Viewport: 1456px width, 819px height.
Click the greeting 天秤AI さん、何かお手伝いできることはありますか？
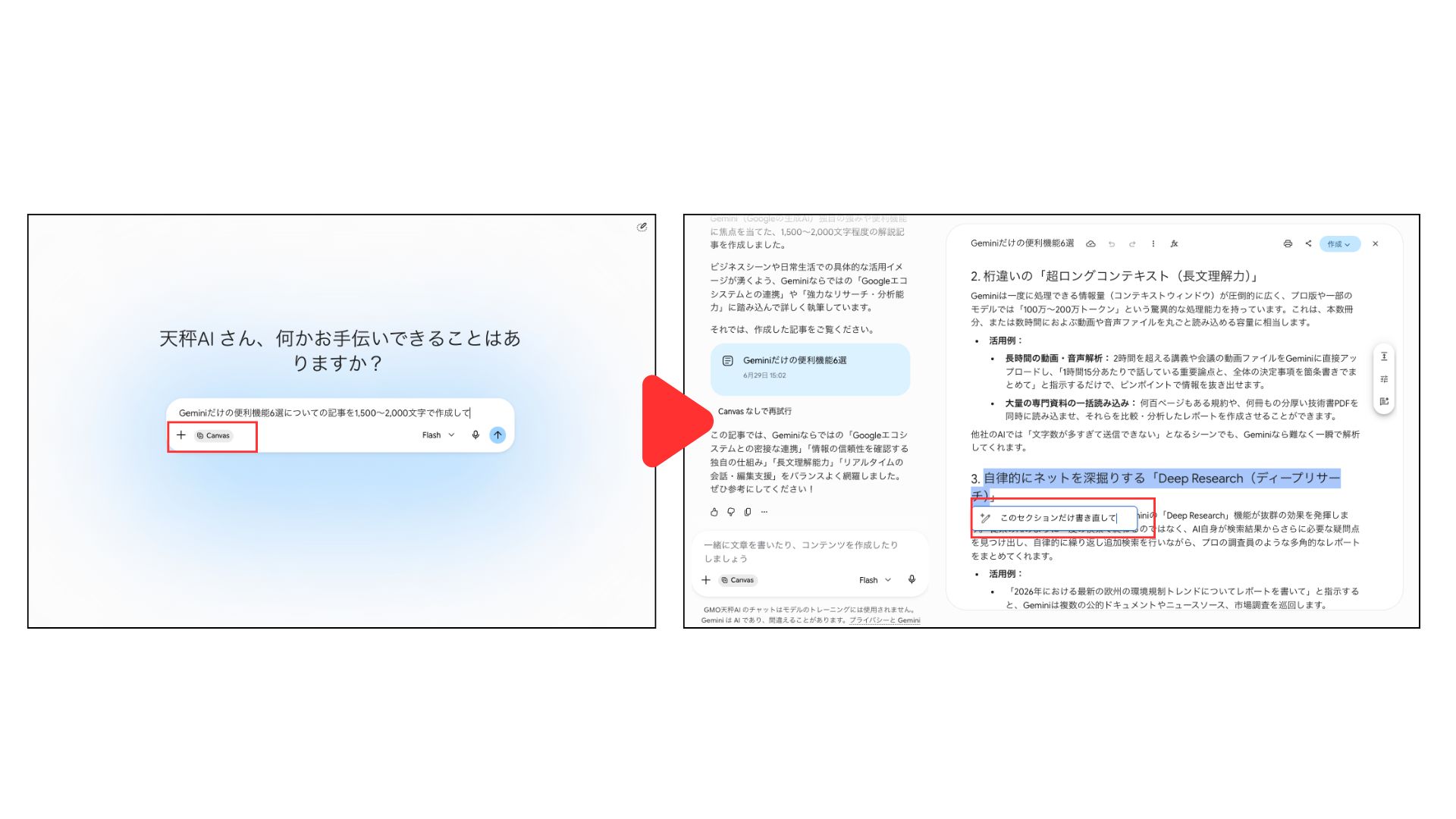(x=340, y=350)
